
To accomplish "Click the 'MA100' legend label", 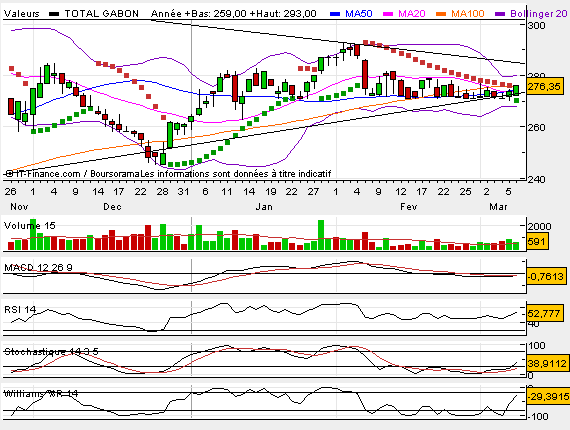I will click(x=467, y=14).
